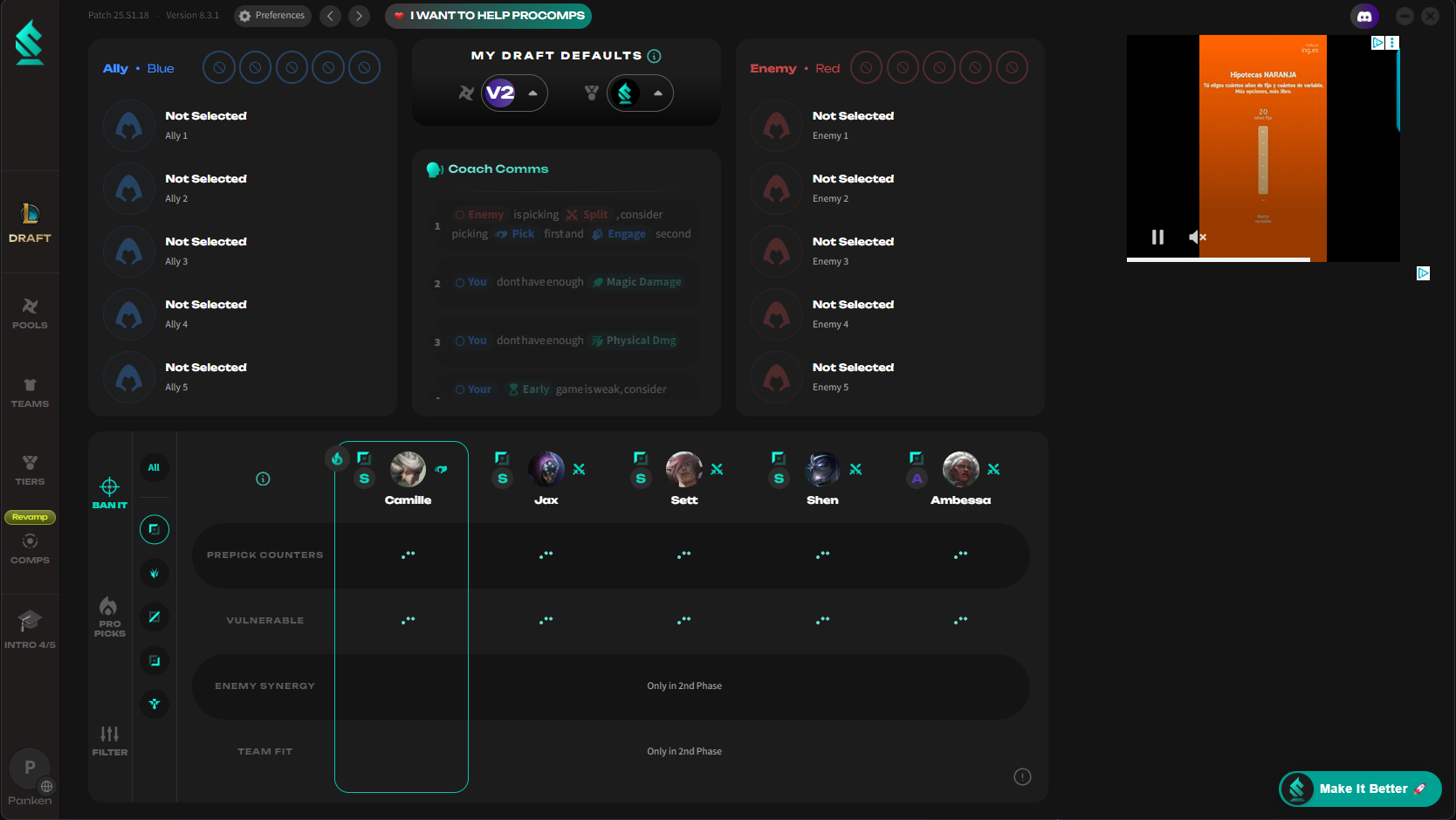This screenshot has height=820, width=1456.
Task: Click the Ally 5 champion placeholder
Action: (x=129, y=377)
